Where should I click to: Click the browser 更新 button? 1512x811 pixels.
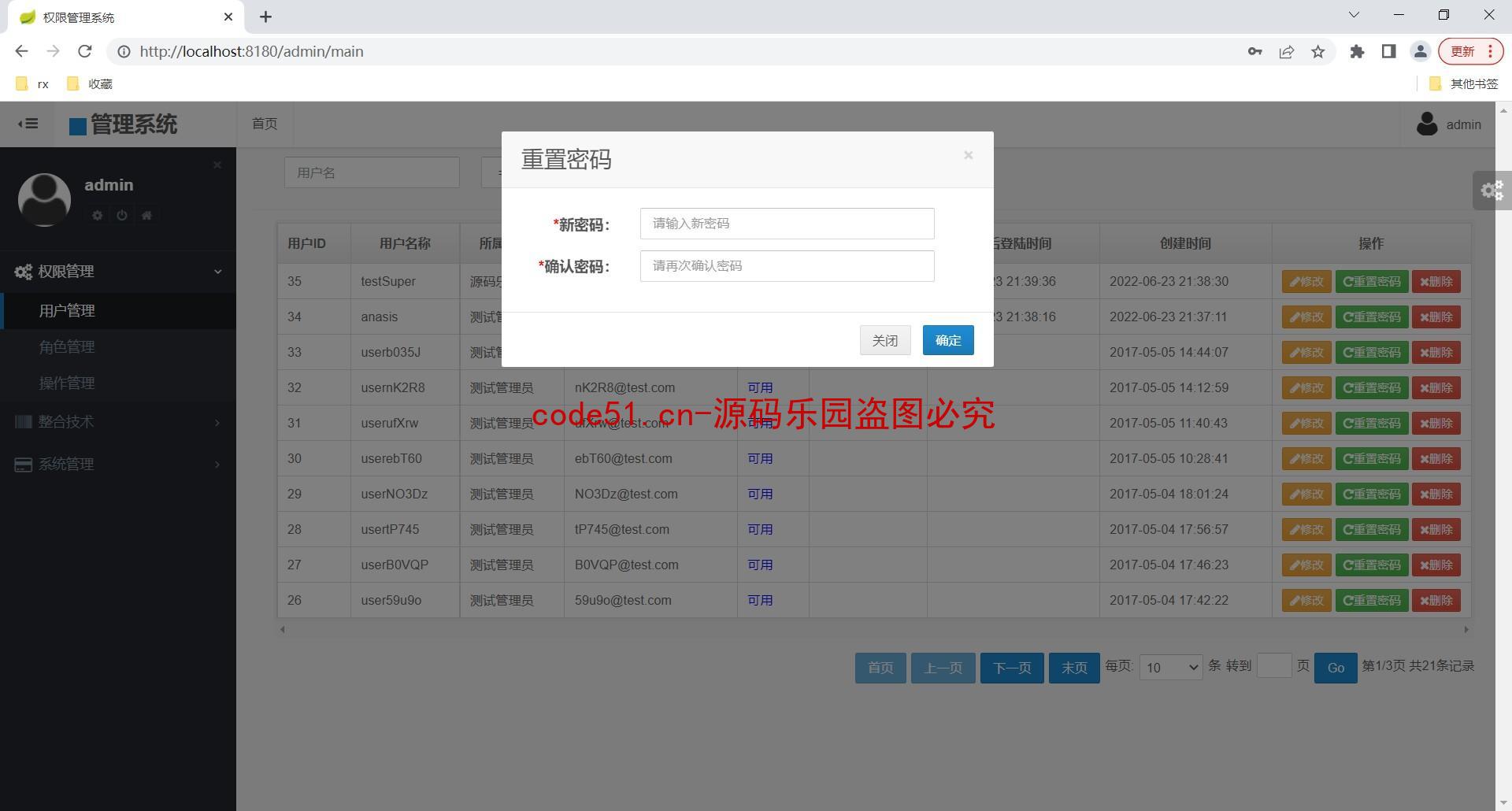[x=1470, y=51]
